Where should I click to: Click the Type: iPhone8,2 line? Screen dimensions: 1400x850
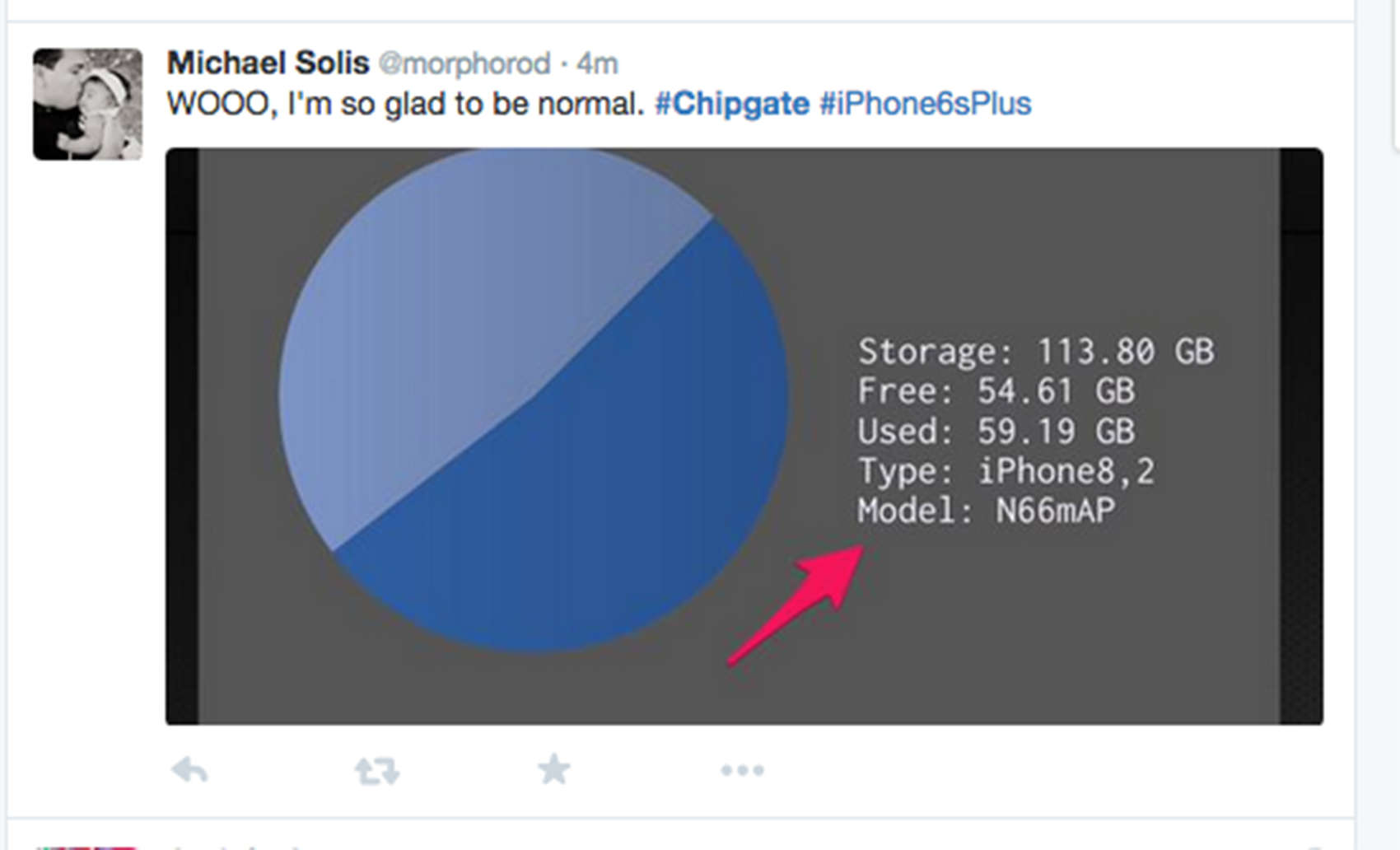[x=1006, y=471]
